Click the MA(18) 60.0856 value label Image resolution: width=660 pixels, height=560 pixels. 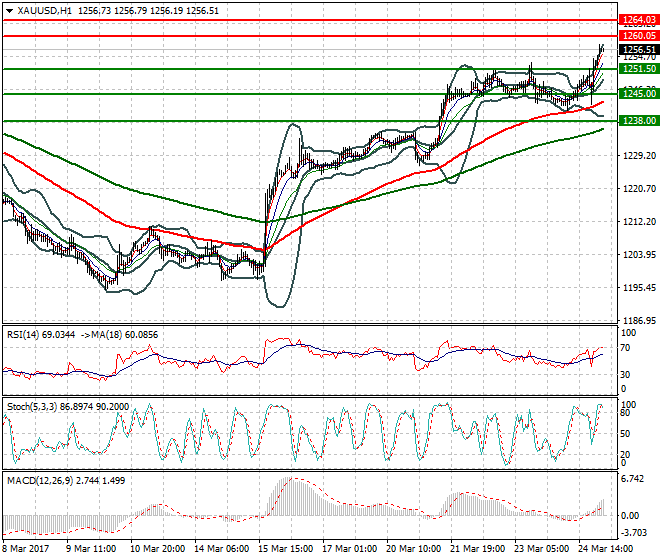click(x=122, y=335)
